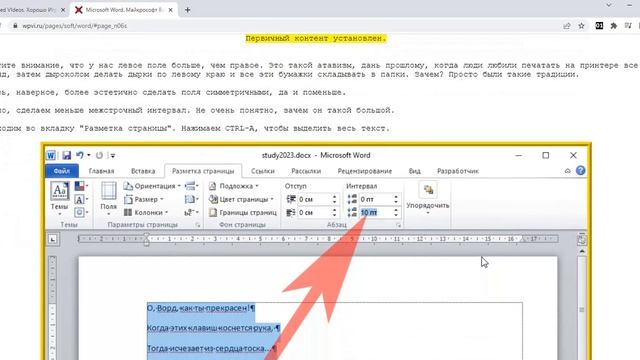The height and width of the screenshot is (360, 640).
Task: Click the page Breaks icon beside Ориентация
Action: tap(191, 186)
